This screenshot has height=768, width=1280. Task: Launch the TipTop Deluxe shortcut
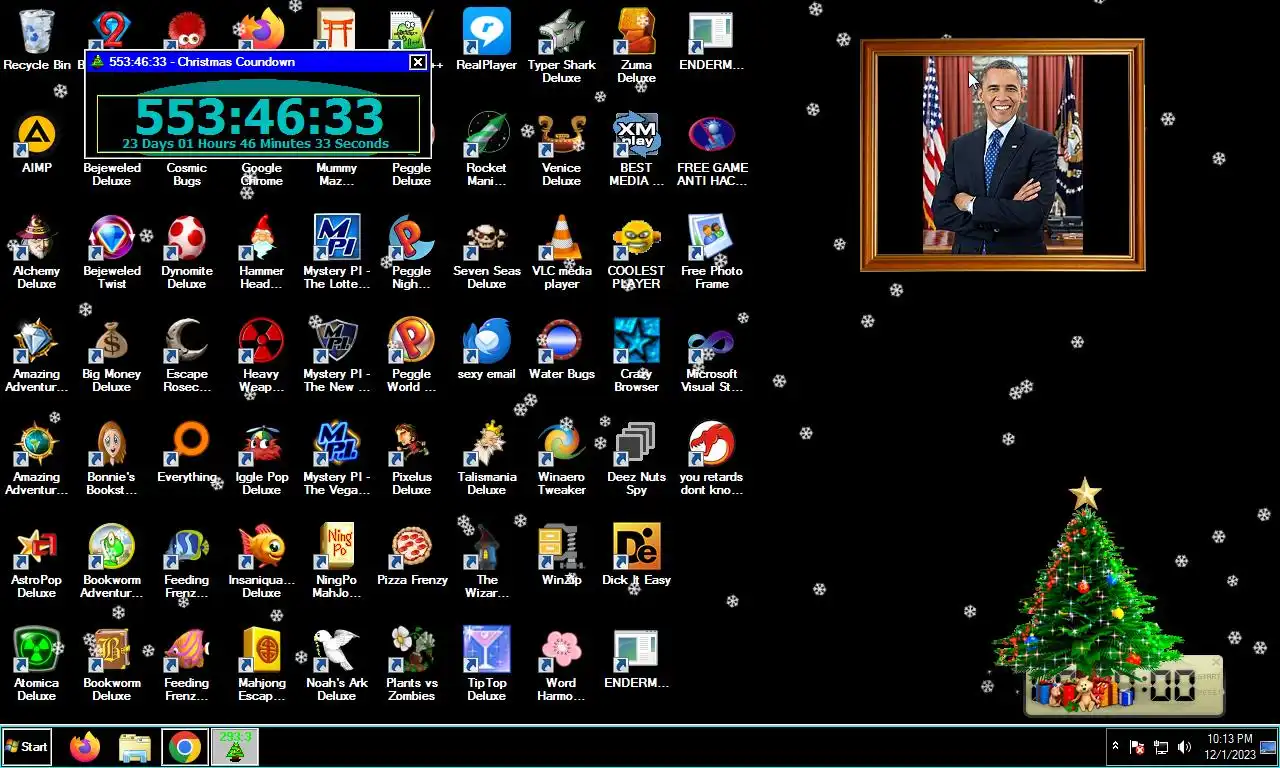click(487, 664)
